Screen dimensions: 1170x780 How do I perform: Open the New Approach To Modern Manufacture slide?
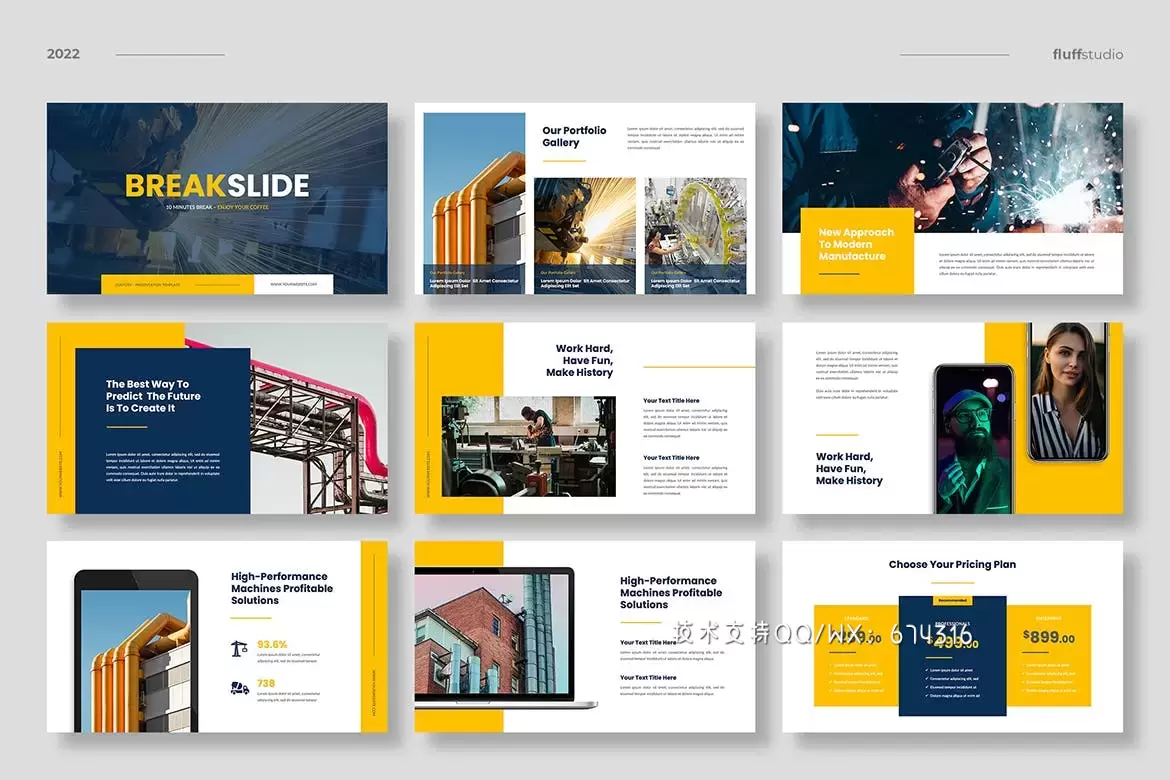point(952,198)
